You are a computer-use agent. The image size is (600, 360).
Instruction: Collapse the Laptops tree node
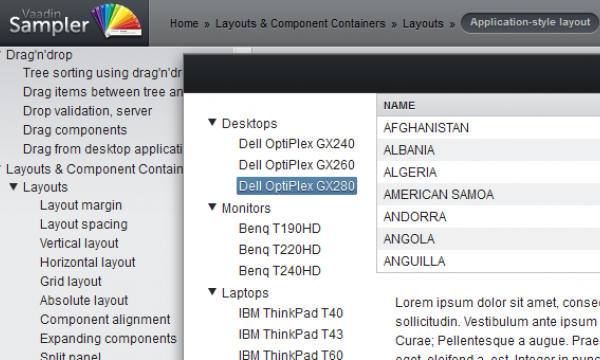(212, 292)
